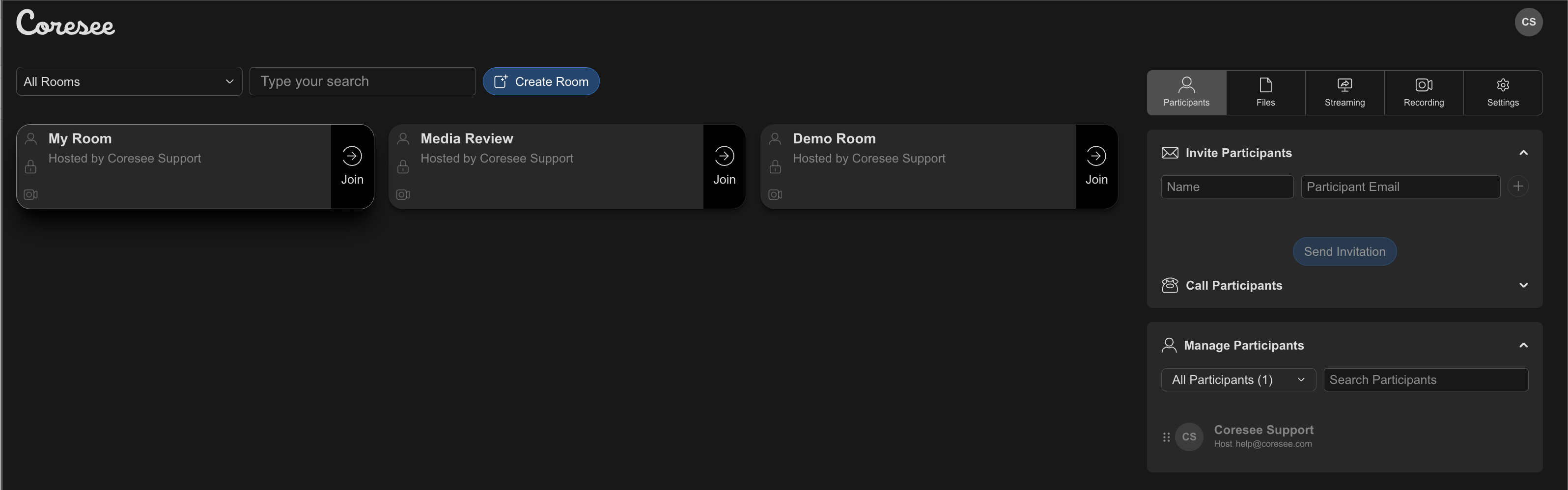
Task: Click the camera icon on My Room card
Action: [30, 195]
